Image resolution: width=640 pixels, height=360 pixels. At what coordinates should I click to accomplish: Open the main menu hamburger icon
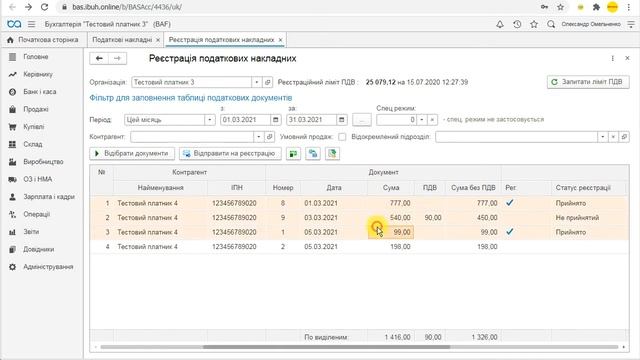(31, 24)
